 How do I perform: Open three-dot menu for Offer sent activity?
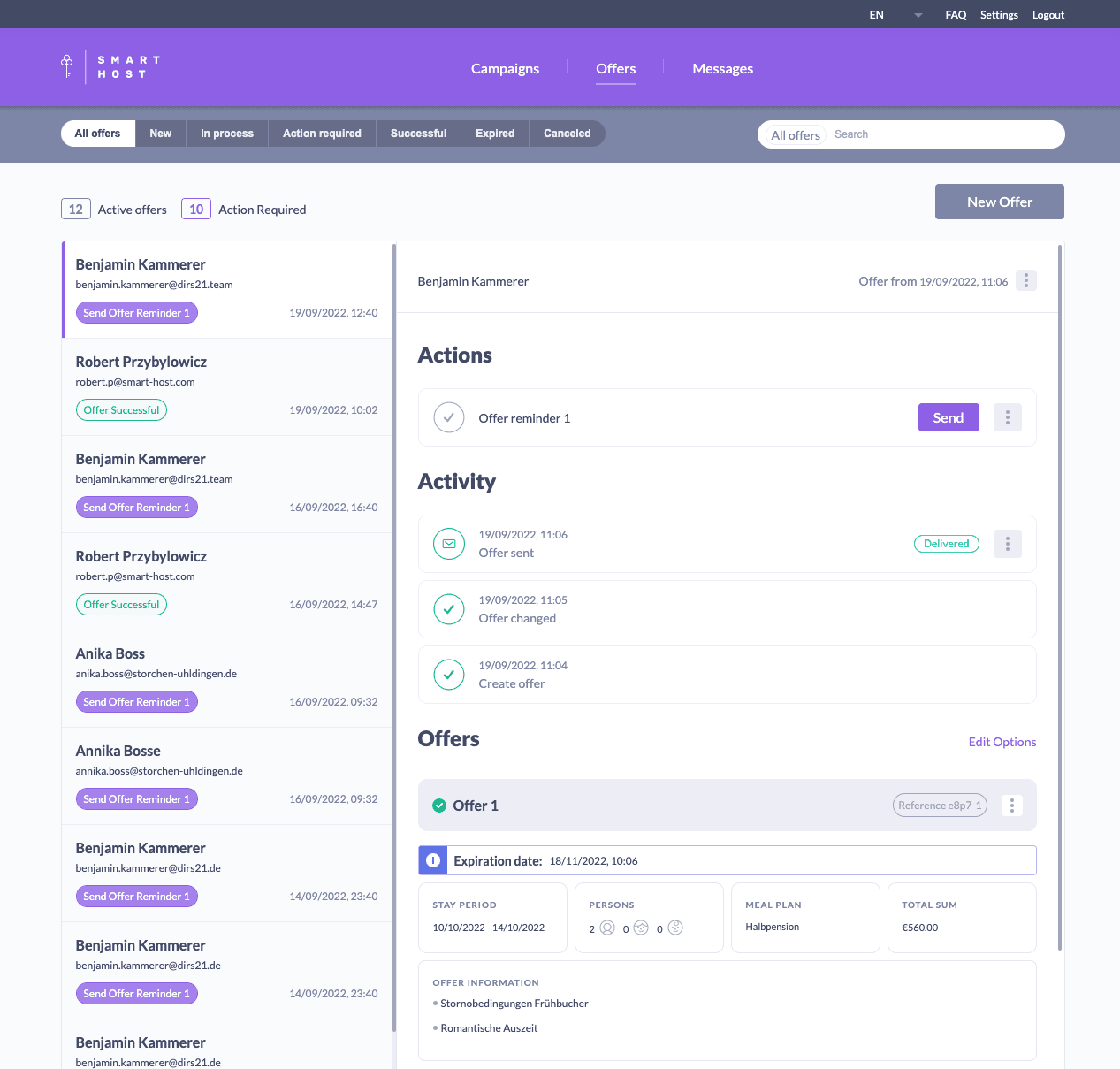(x=1007, y=544)
